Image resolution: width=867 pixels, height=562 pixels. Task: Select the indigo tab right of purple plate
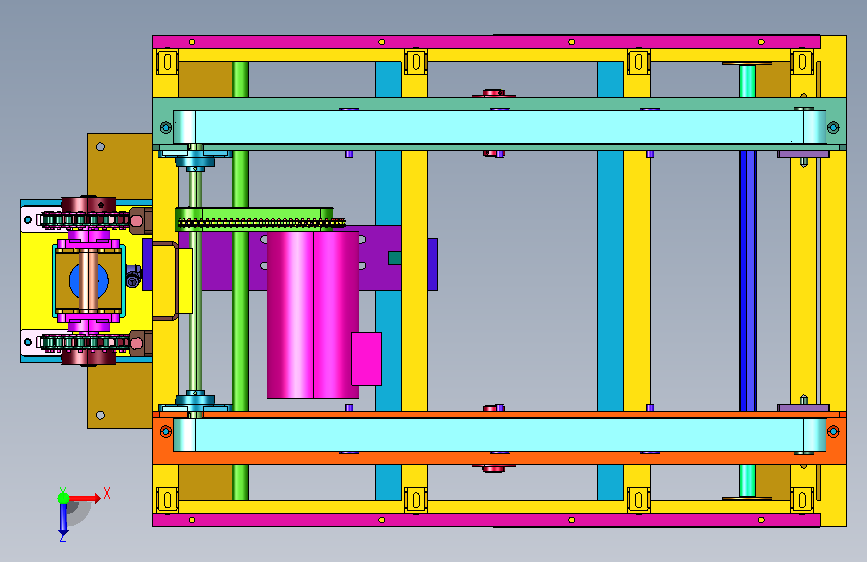(x=432, y=264)
